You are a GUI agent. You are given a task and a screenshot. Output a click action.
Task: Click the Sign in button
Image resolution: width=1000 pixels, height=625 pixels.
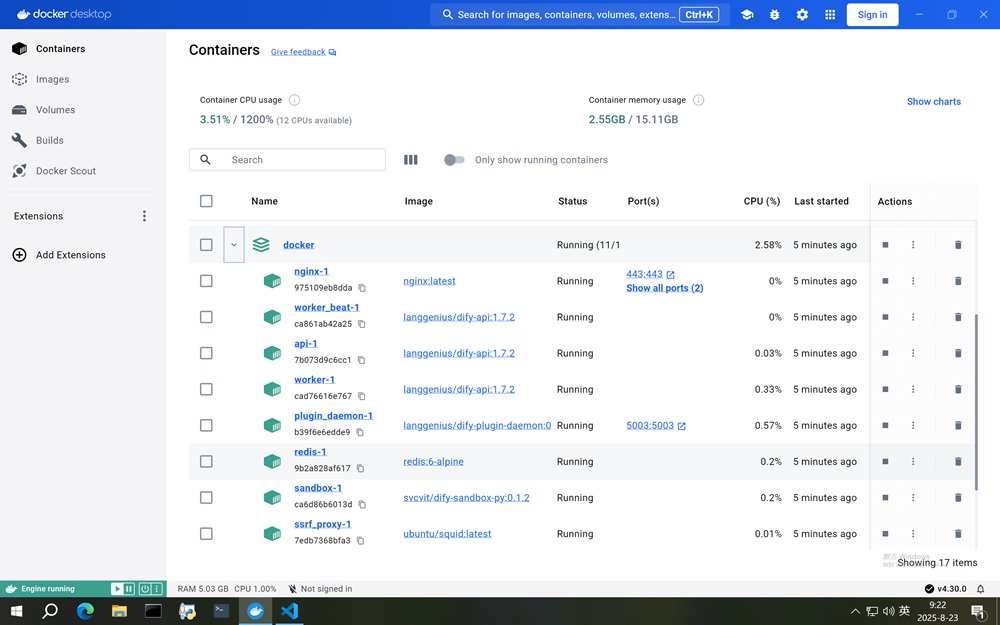(872, 15)
